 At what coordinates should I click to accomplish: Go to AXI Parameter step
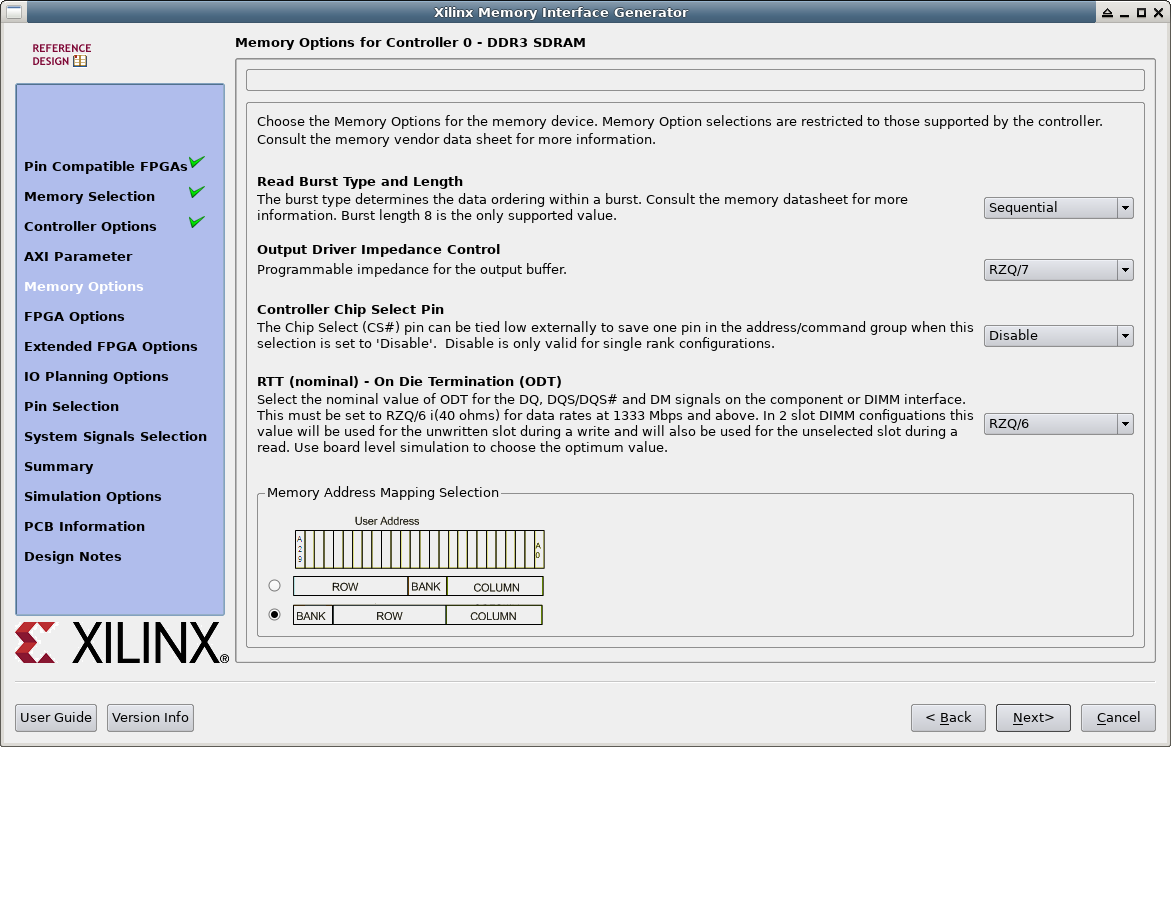pos(78,256)
